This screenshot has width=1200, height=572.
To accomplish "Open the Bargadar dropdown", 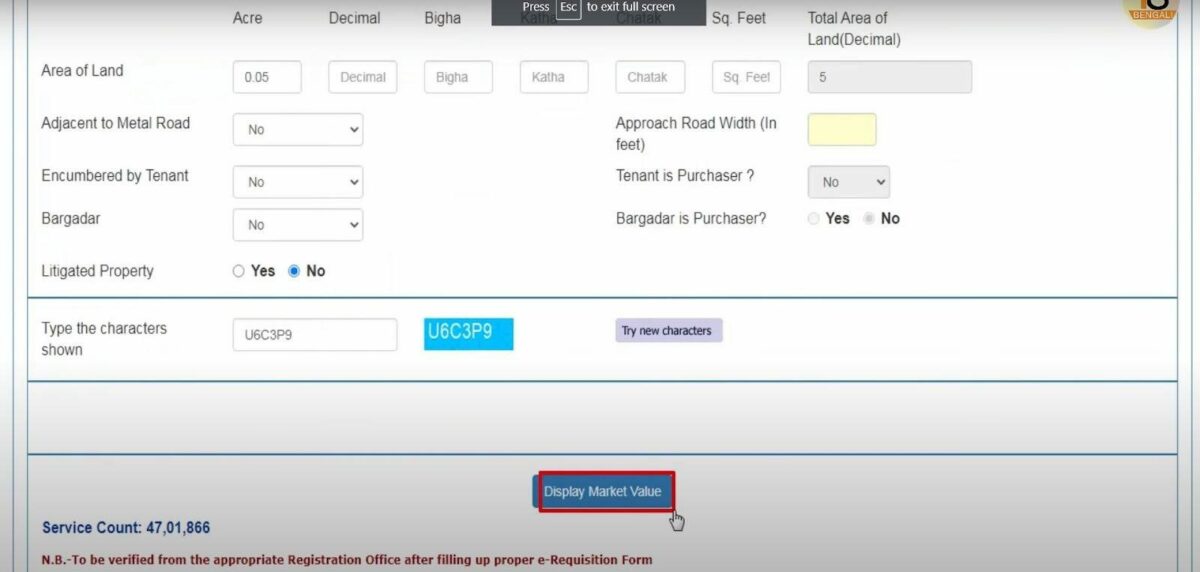I will point(297,225).
